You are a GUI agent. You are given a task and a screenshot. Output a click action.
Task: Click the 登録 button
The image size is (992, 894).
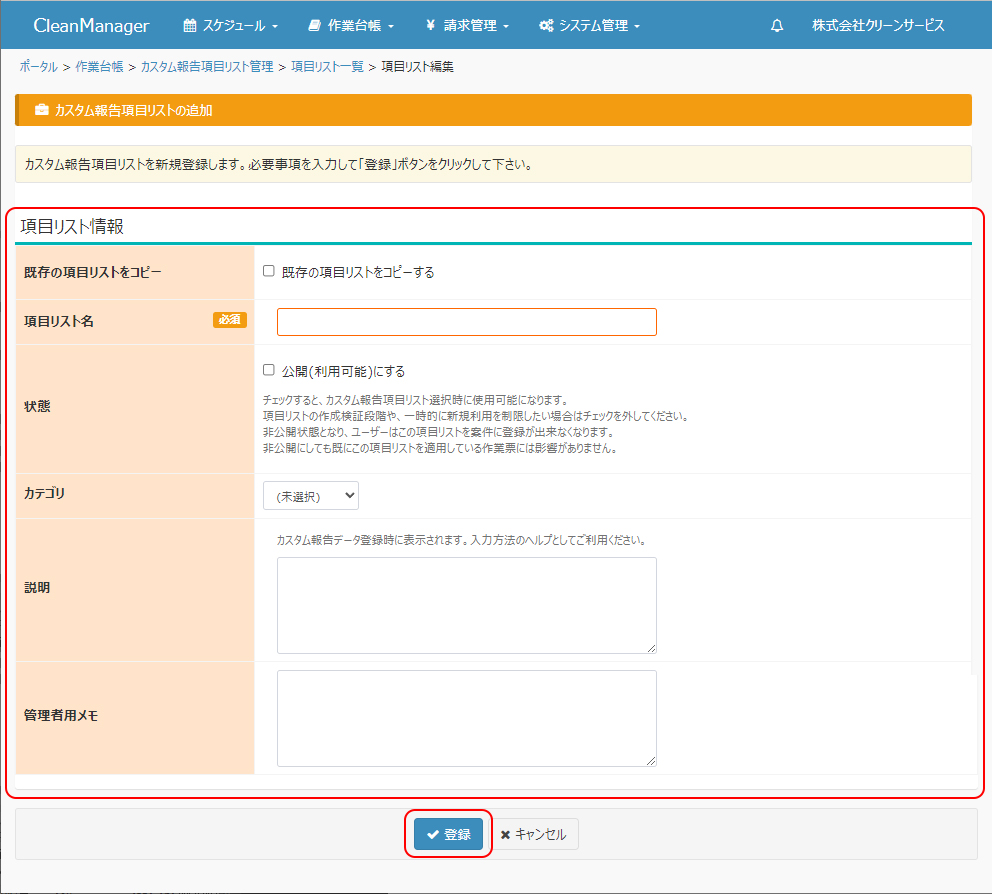coord(448,834)
